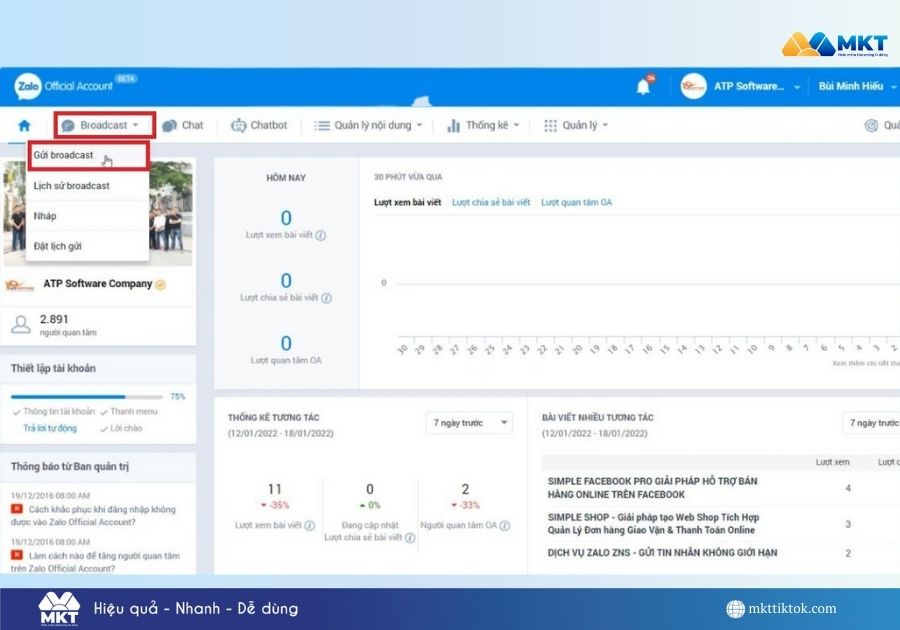Image resolution: width=900 pixels, height=630 pixels.
Task: Click the ATP Software account avatar
Action: pyautogui.click(x=693, y=86)
